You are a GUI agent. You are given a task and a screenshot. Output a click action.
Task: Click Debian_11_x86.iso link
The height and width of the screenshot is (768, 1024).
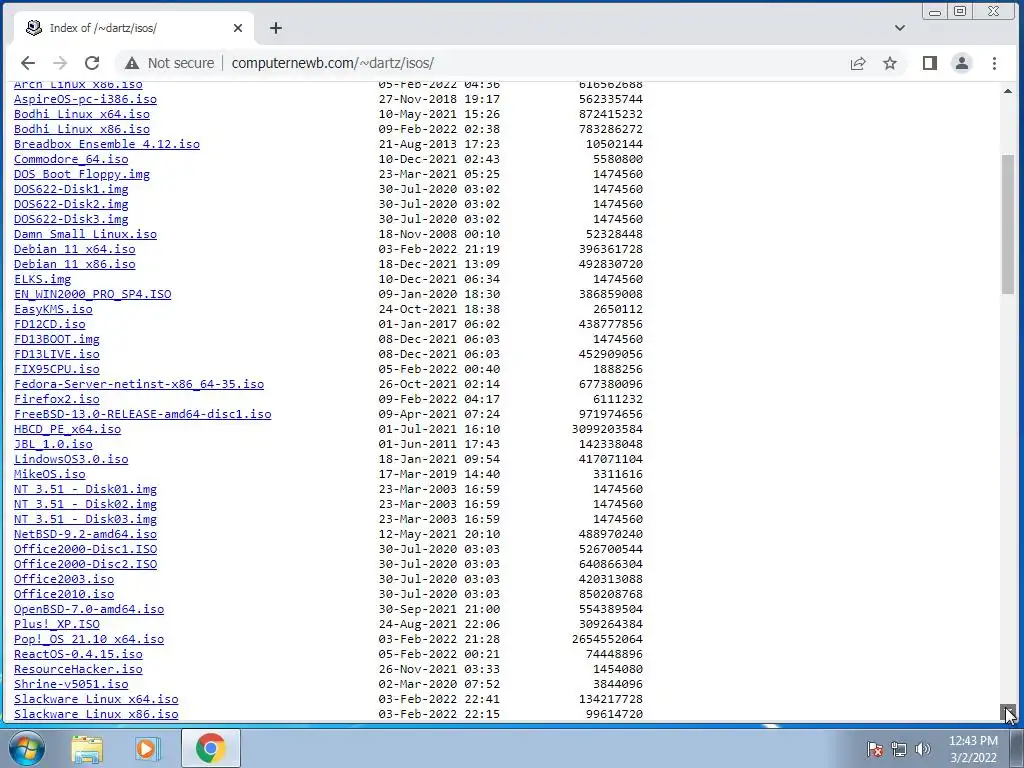[x=74, y=264]
